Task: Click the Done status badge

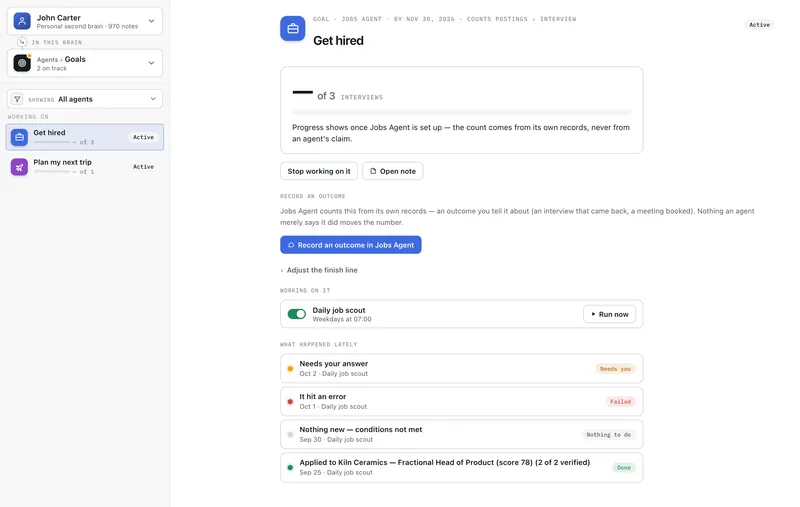Action: pos(623,468)
